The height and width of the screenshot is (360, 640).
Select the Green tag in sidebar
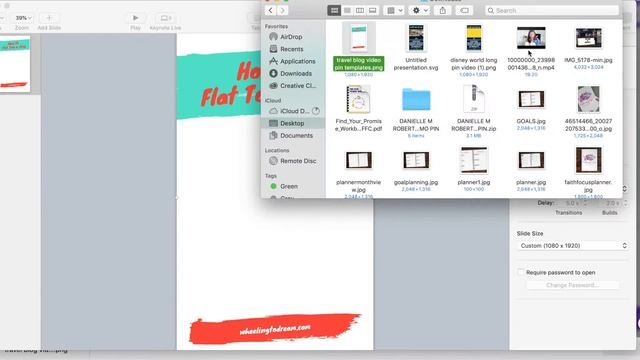[x=288, y=186]
